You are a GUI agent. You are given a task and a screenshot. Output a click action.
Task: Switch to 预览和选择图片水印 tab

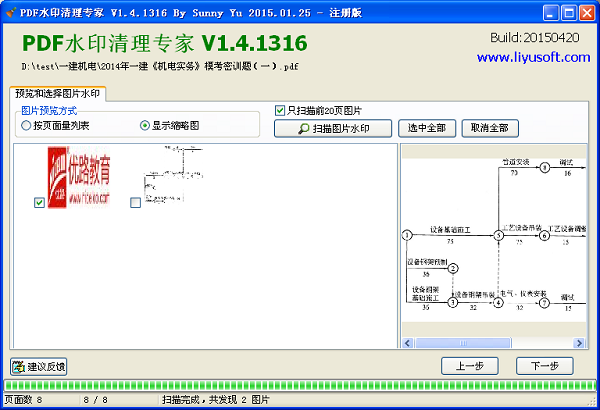(x=60, y=93)
